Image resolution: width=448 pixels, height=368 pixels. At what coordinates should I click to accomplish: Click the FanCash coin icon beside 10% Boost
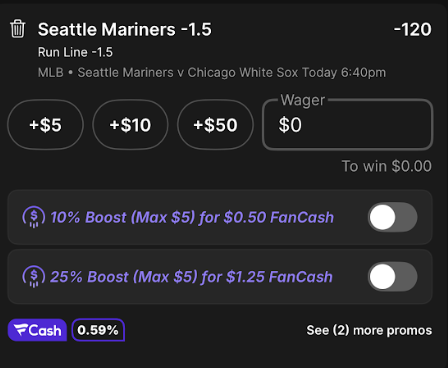click(34, 217)
